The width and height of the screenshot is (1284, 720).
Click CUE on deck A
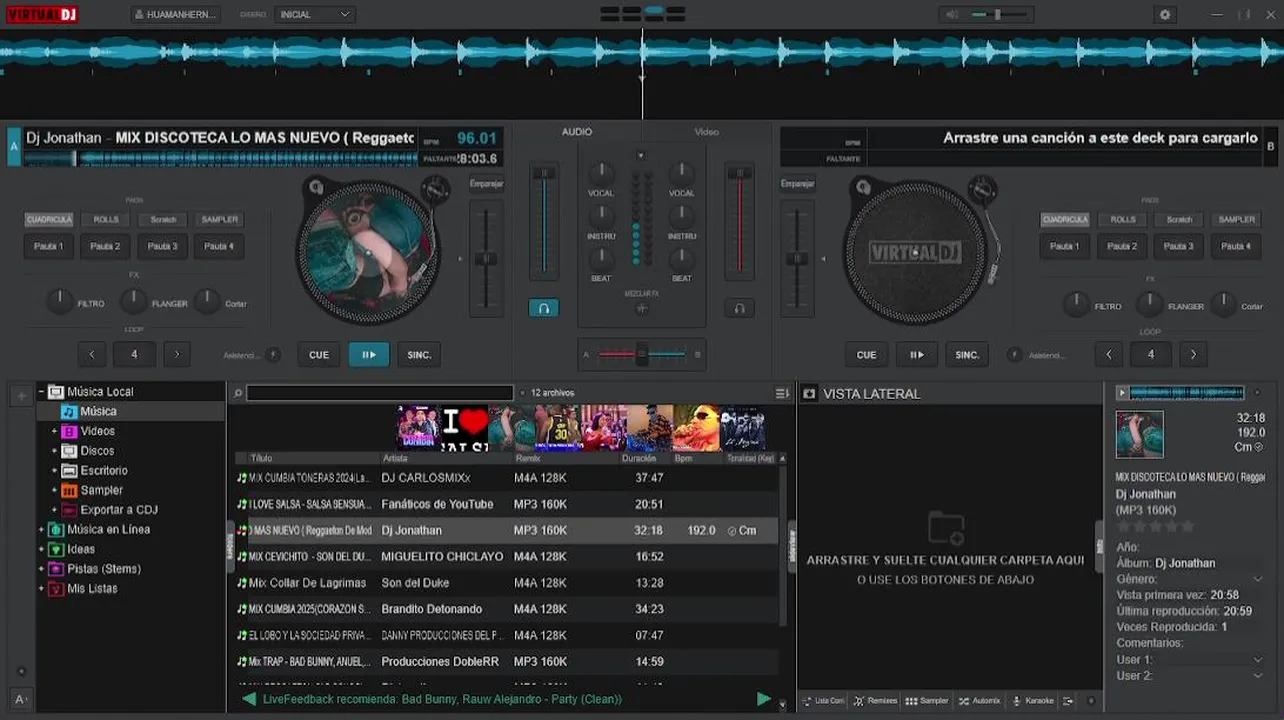click(319, 354)
